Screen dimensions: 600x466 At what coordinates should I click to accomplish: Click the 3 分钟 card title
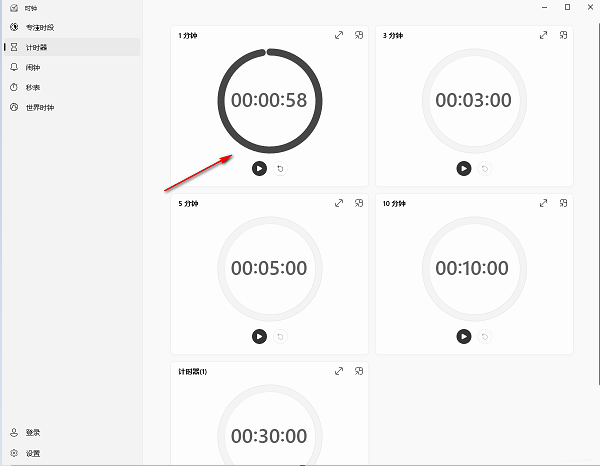[393, 36]
